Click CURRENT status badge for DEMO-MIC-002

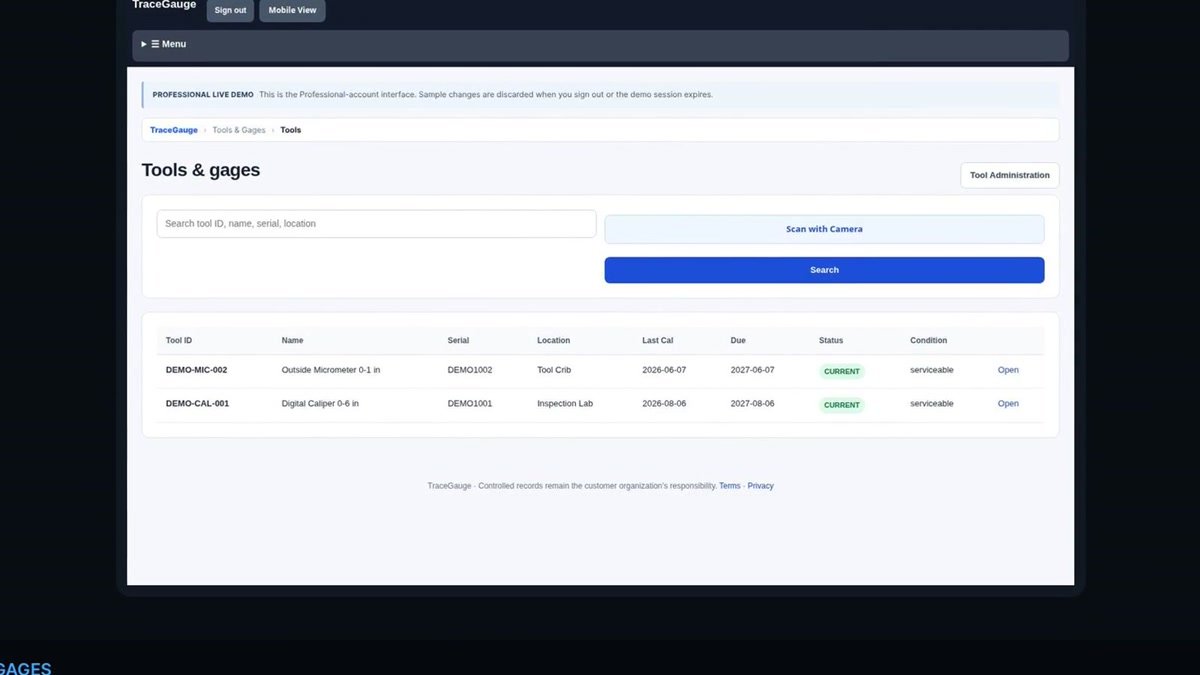coord(842,371)
